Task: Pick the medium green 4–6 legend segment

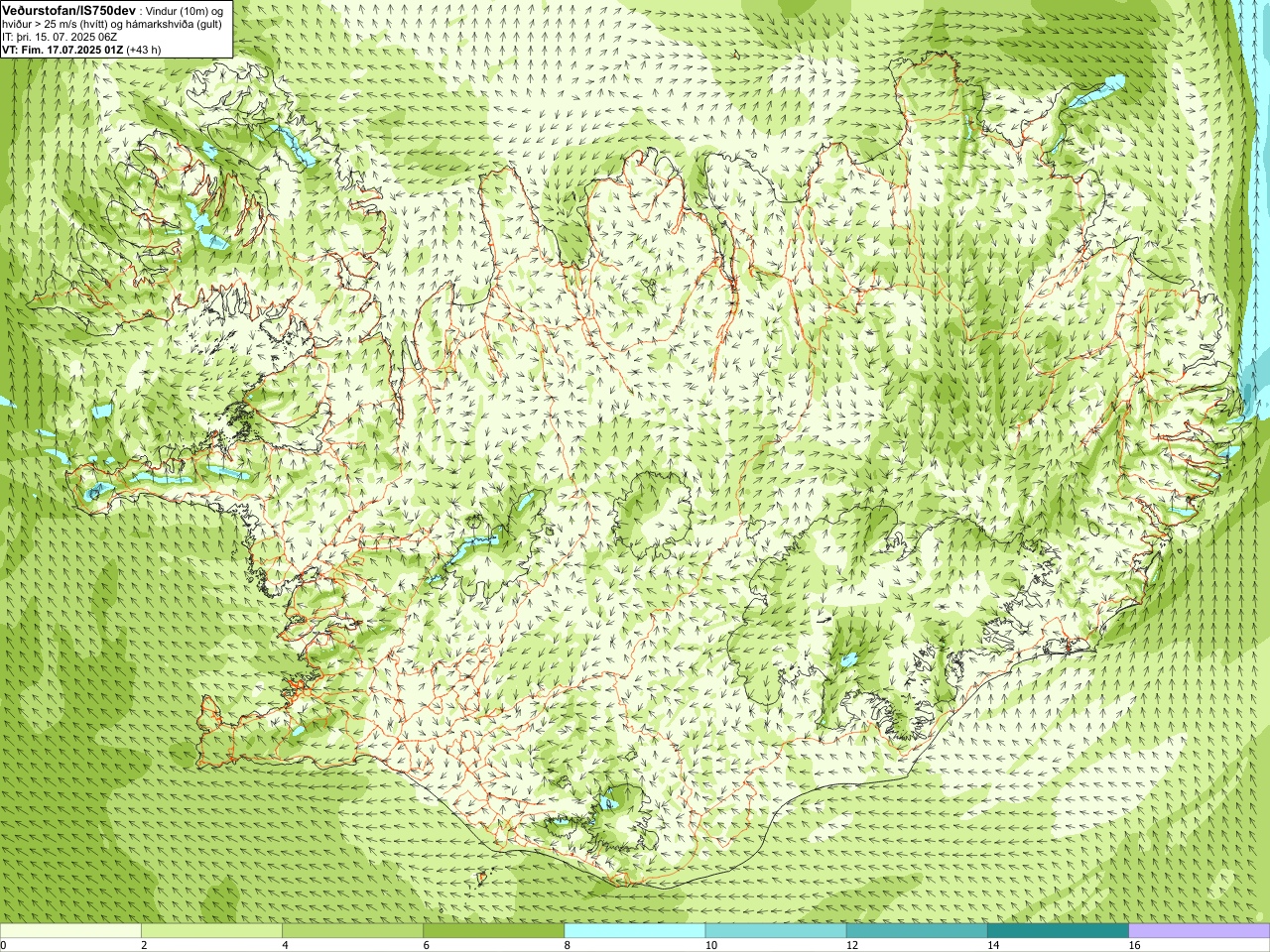Action: pos(352,931)
